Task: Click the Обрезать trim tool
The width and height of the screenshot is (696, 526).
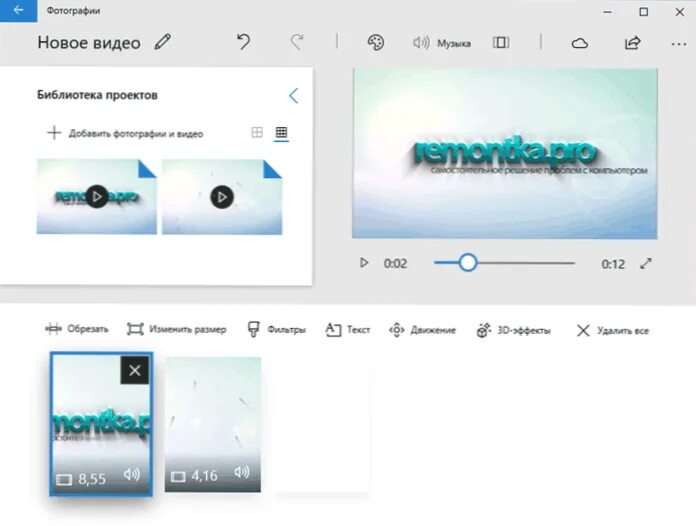Action: (x=77, y=329)
